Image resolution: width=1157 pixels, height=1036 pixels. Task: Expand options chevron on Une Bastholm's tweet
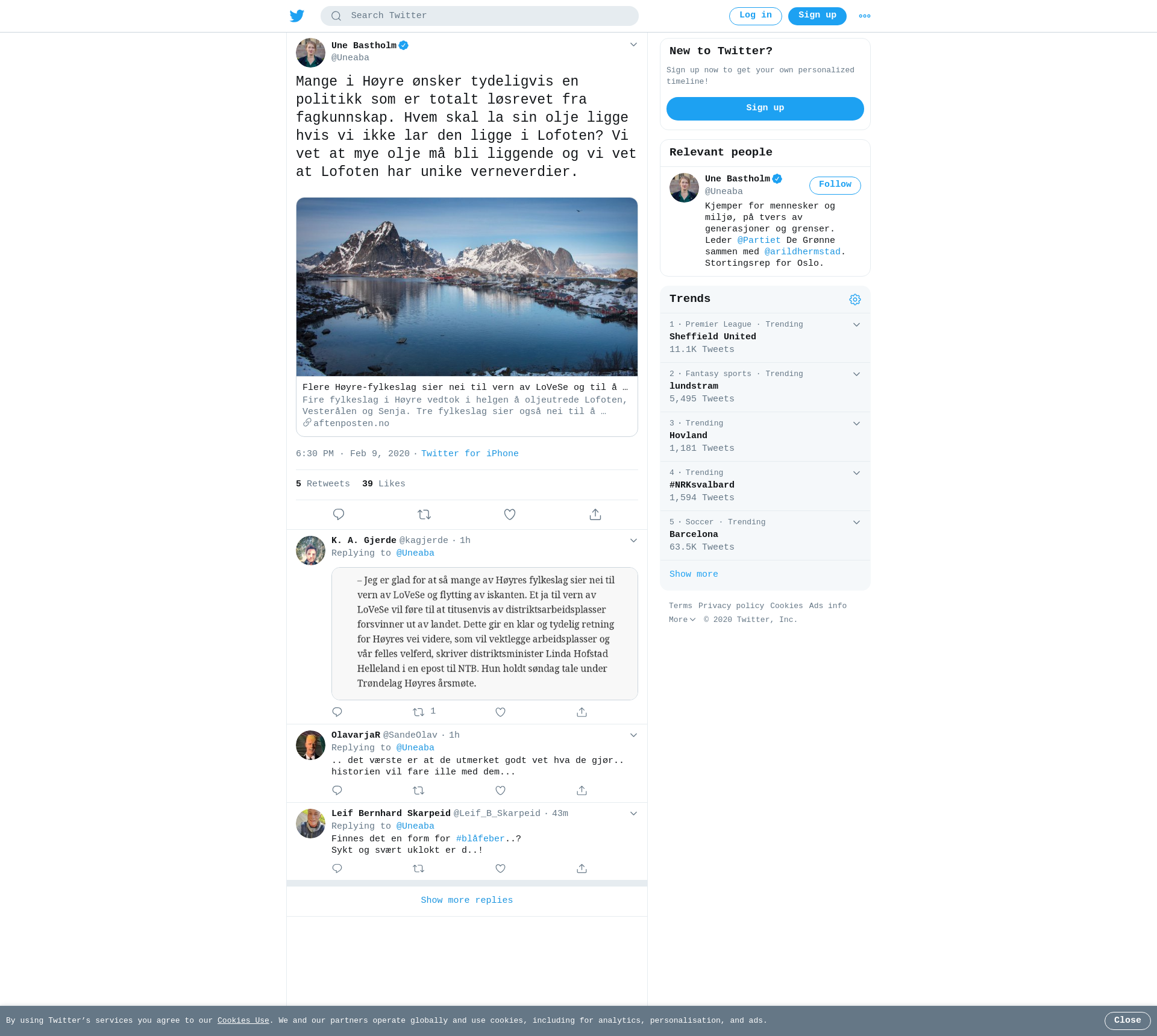tap(633, 45)
